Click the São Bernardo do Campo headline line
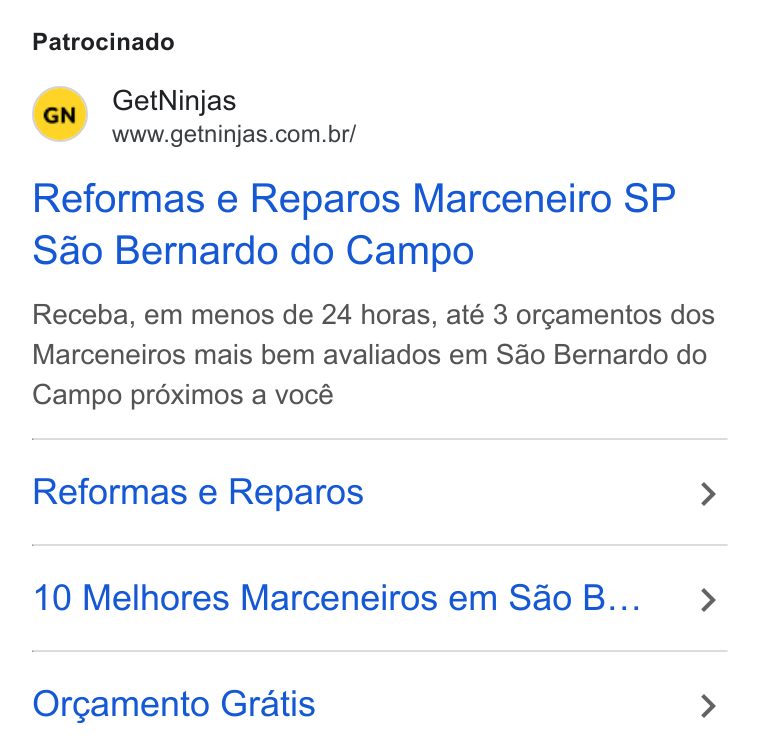This screenshot has width=760, height=756. click(253, 251)
